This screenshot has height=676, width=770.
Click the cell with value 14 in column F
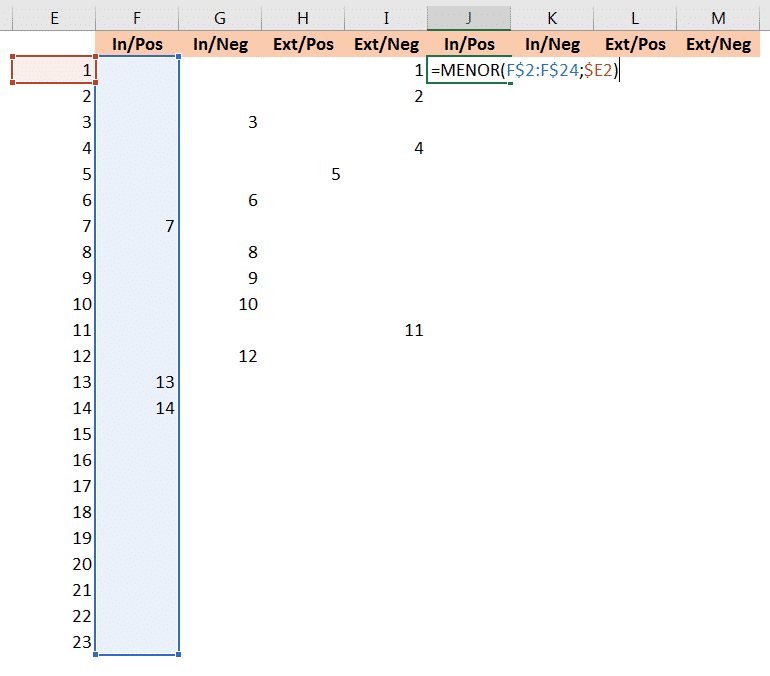(x=137, y=408)
